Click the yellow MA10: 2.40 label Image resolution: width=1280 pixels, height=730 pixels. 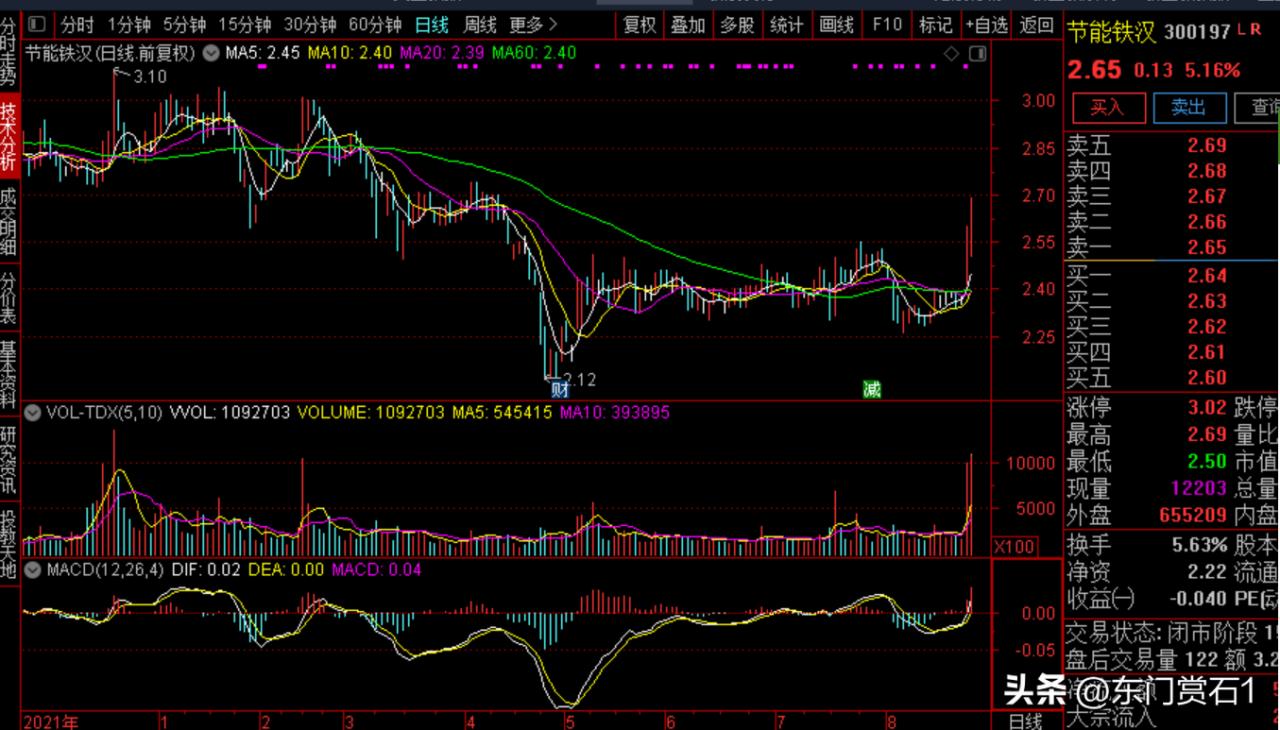click(x=349, y=52)
